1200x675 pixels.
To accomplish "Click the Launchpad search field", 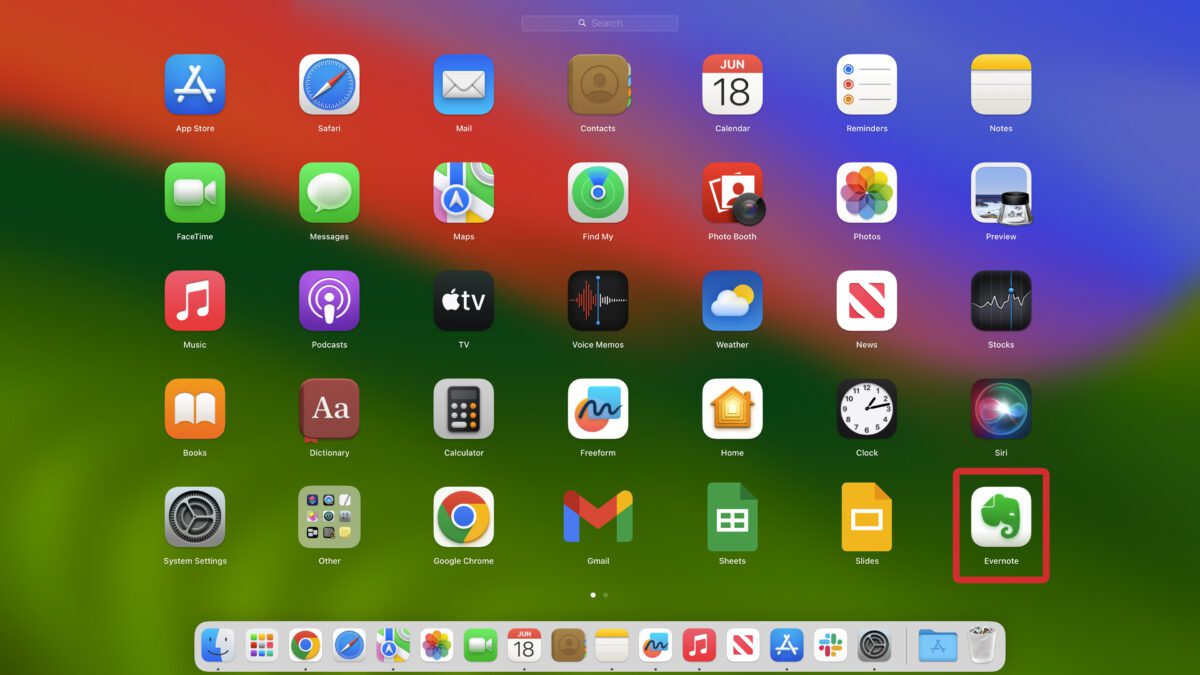I will click(x=600, y=23).
